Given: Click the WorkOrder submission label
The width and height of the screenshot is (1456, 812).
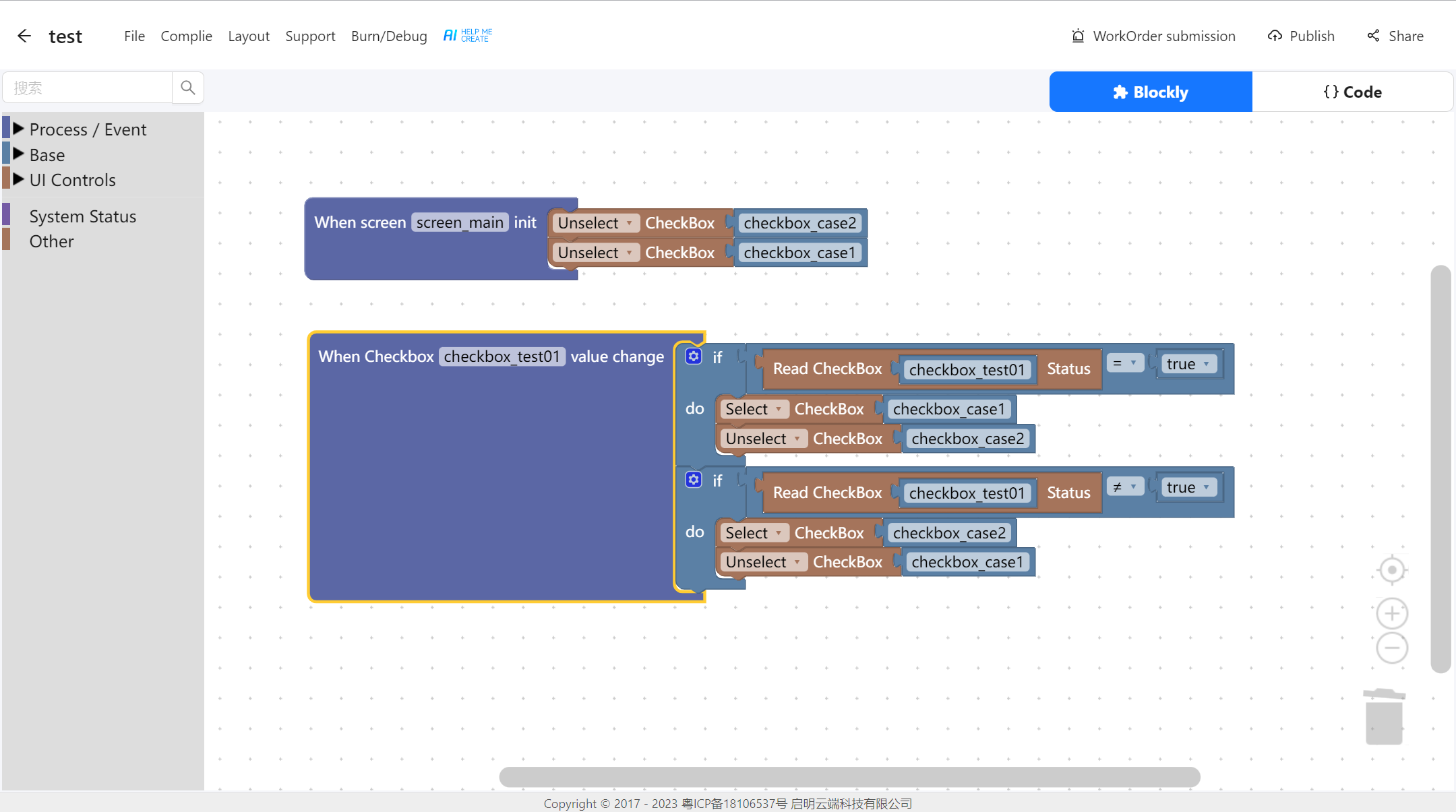Looking at the screenshot, I should (x=1164, y=36).
